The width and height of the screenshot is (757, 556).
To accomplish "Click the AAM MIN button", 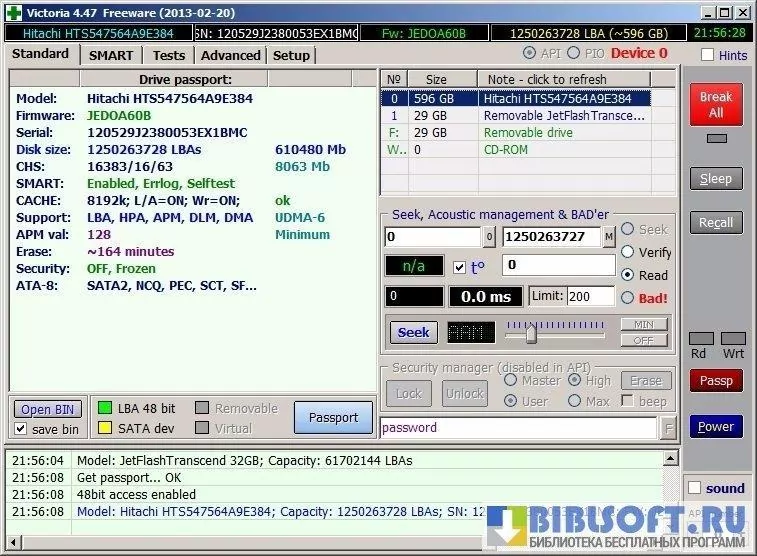I will pyautogui.click(x=643, y=325).
